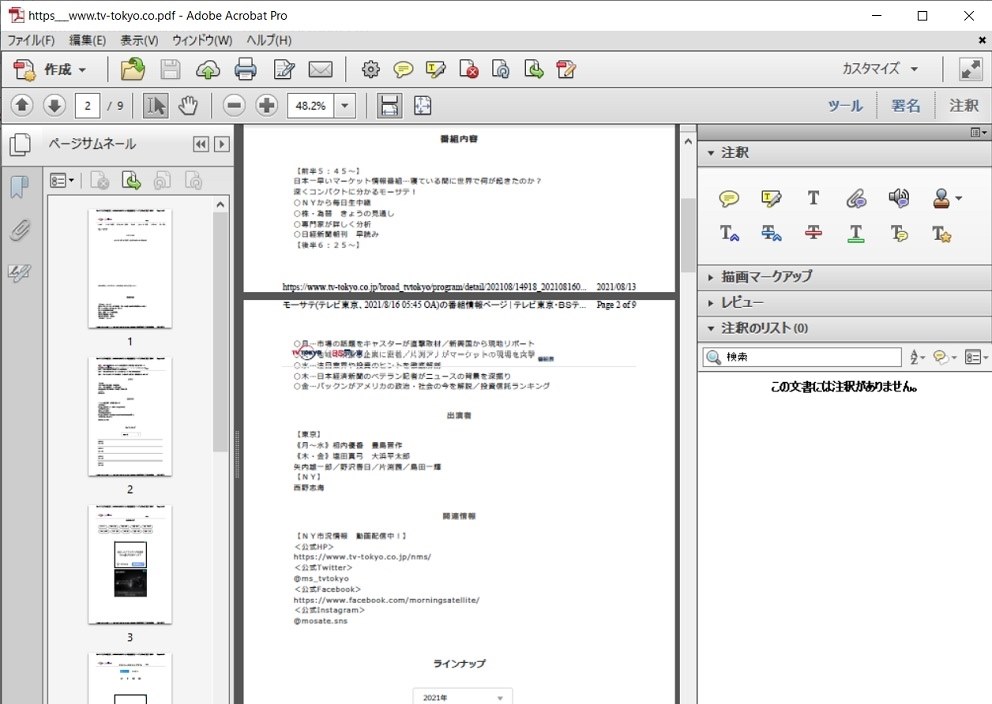Zoom in using the plus icon
The width and height of the screenshot is (992, 704).
pos(265,105)
